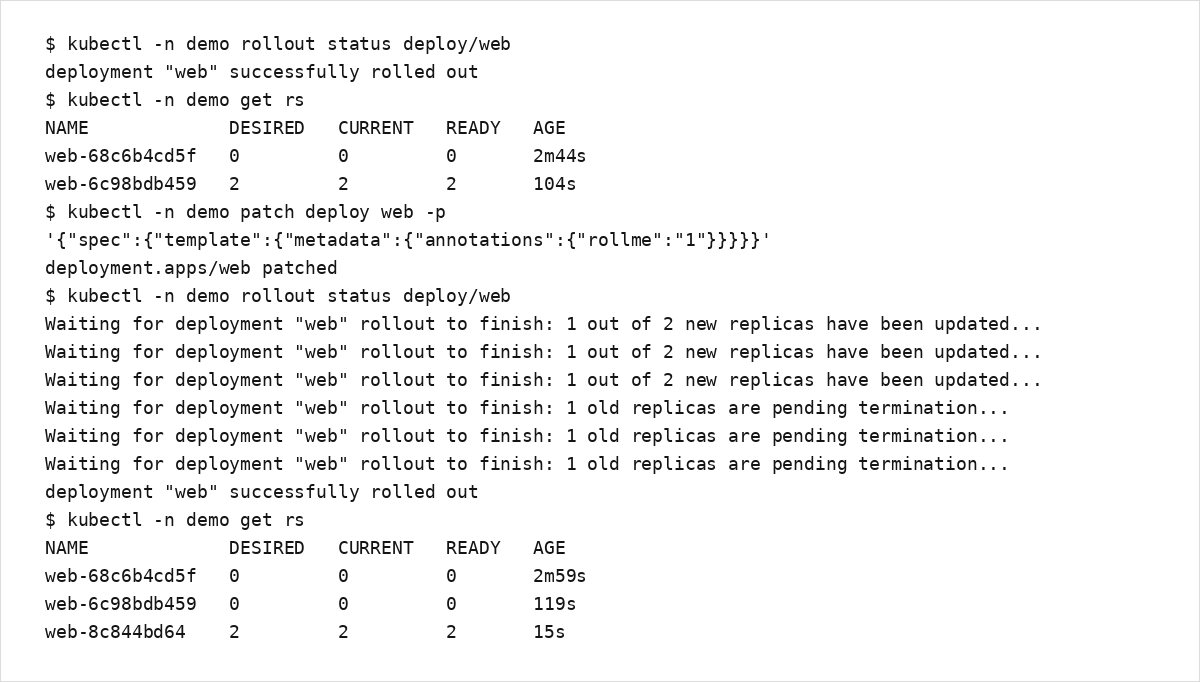Select the web-8c844bd64 replica set name
The width and height of the screenshot is (1200, 682).
pyautogui.click(x=115, y=632)
